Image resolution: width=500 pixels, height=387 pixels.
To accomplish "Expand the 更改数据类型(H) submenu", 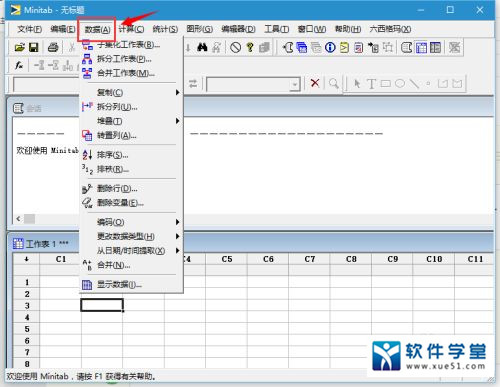I will (131, 236).
